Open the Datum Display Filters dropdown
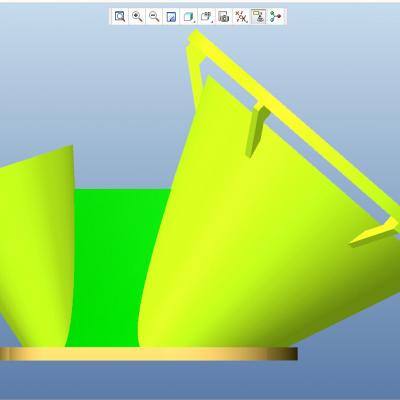Viewport: 400px width, 400px height. tap(241, 16)
